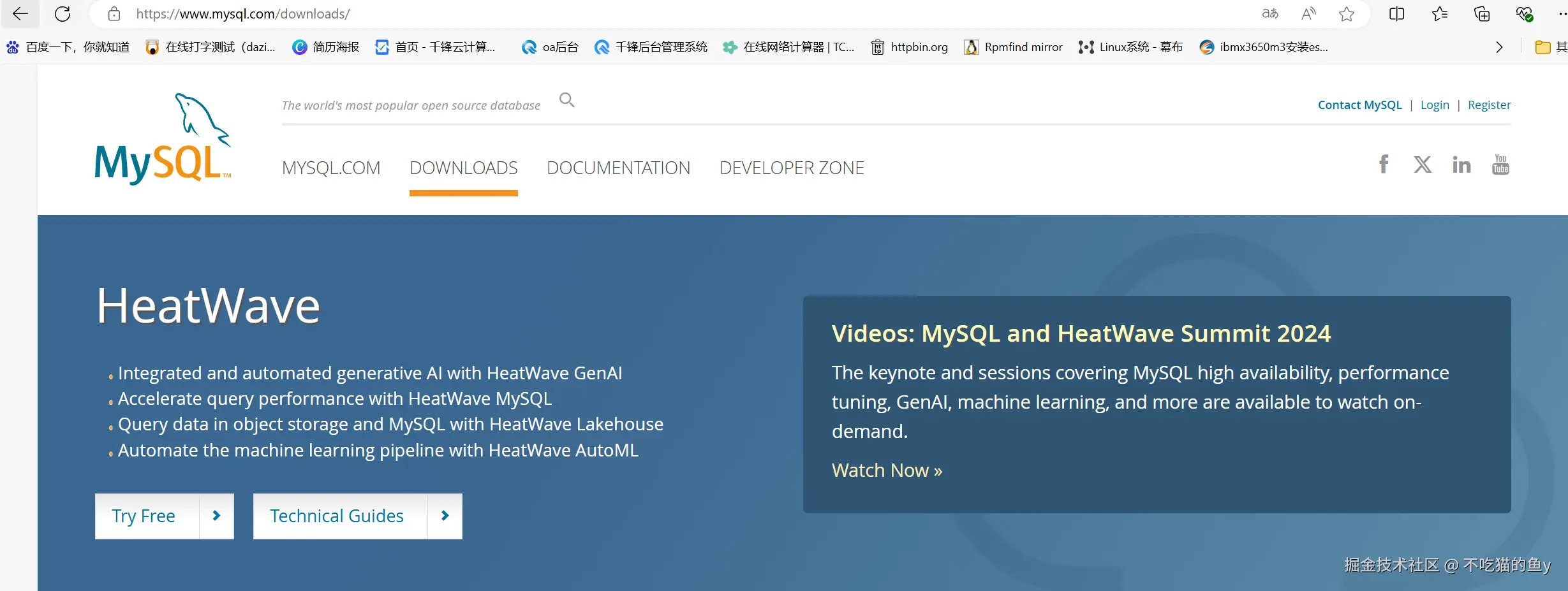Open the Rpmfind mirror bookmark

pyautogui.click(x=1014, y=47)
